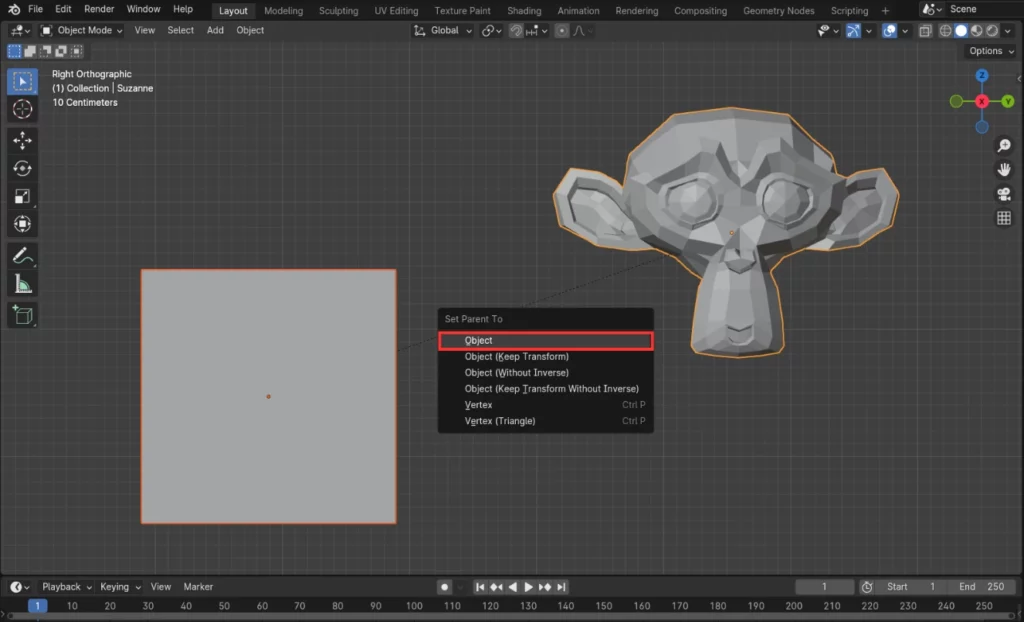This screenshot has height=622, width=1024.
Task: Open the Help menu
Action: (x=183, y=9)
